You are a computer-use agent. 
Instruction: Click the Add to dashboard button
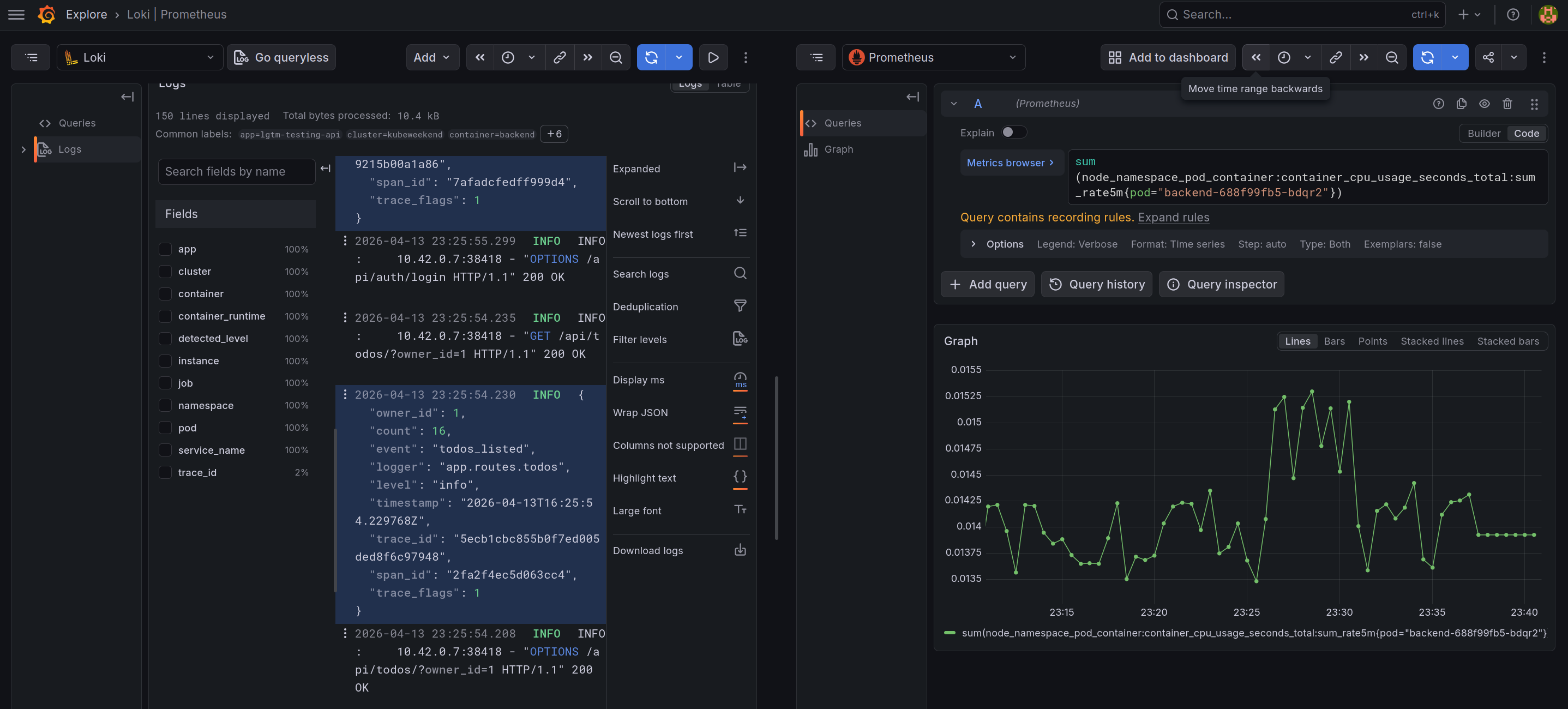point(1168,57)
